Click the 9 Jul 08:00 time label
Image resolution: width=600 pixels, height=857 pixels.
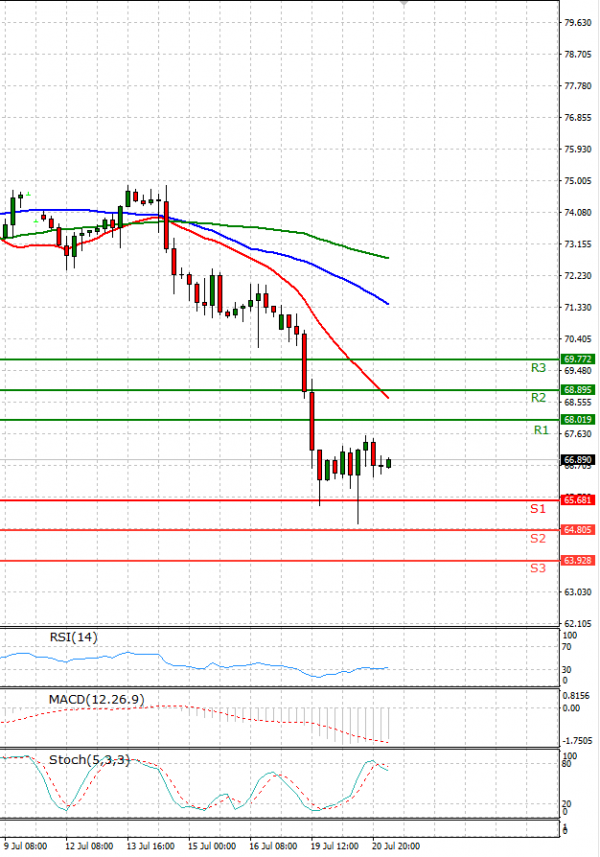(x=25, y=846)
